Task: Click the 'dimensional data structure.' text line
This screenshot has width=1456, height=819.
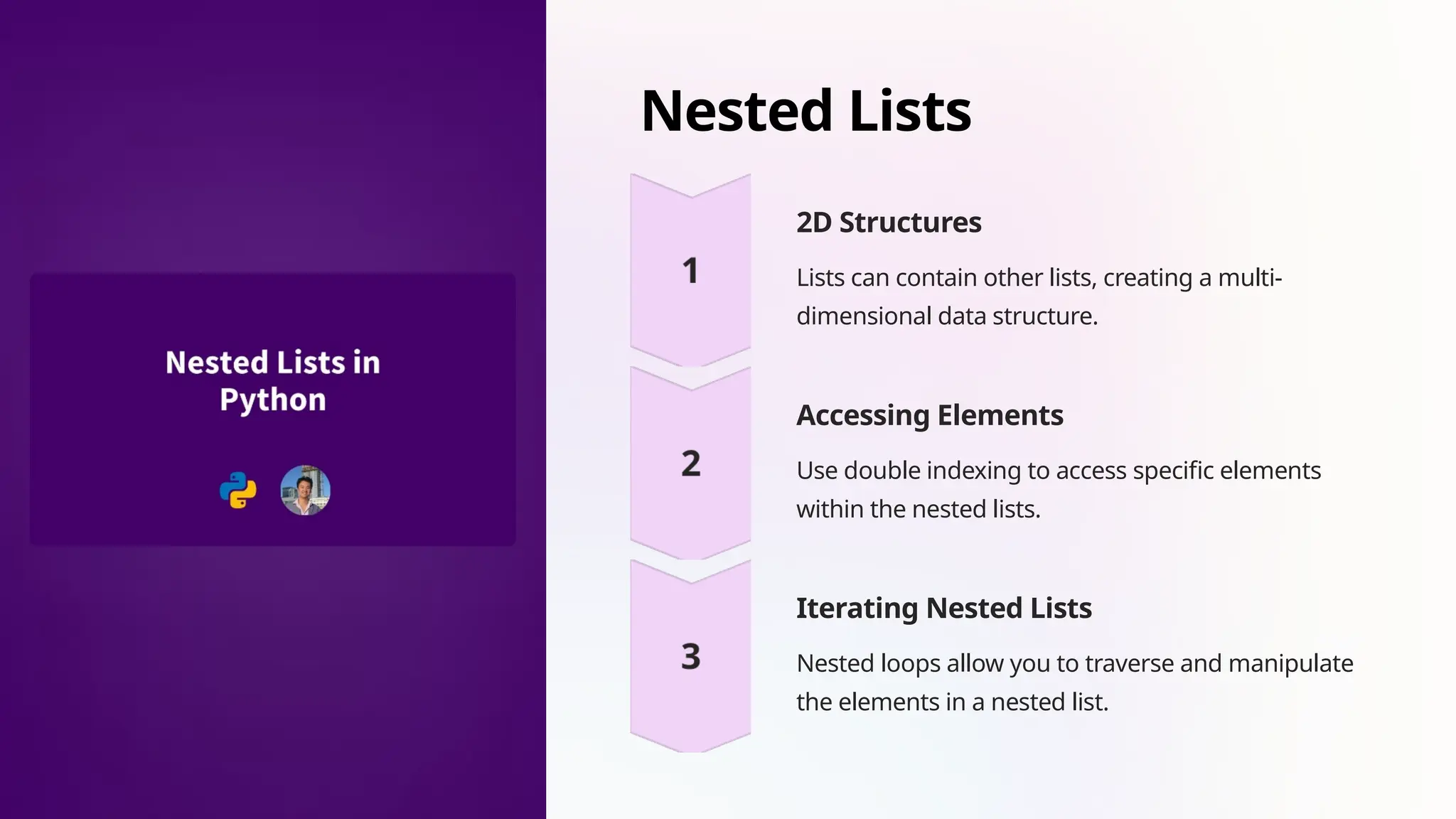Action: point(947,316)
